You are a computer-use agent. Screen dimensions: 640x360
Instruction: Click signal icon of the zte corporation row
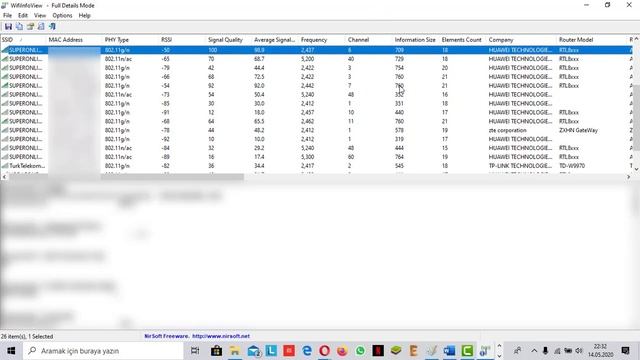pos(5,130)
